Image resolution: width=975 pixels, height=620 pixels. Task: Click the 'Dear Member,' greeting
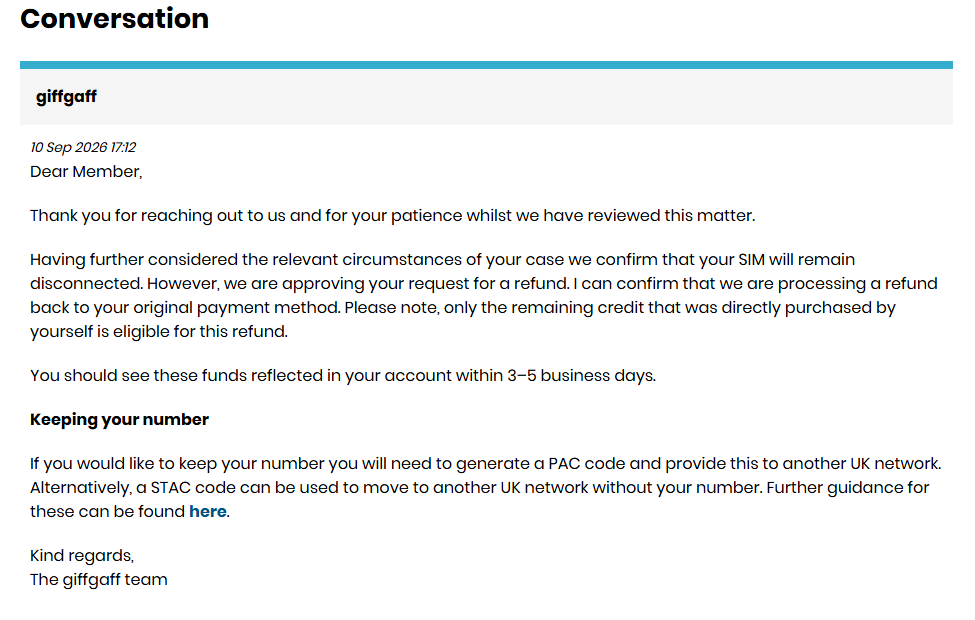[x=86, y=172]
